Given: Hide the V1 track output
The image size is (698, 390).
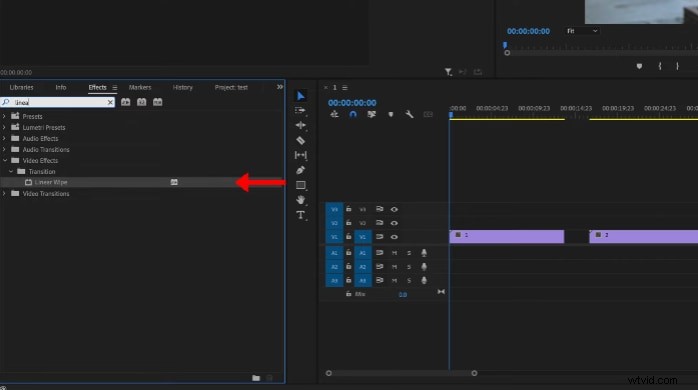Looking at the screenshot, I should click(394, 237).
